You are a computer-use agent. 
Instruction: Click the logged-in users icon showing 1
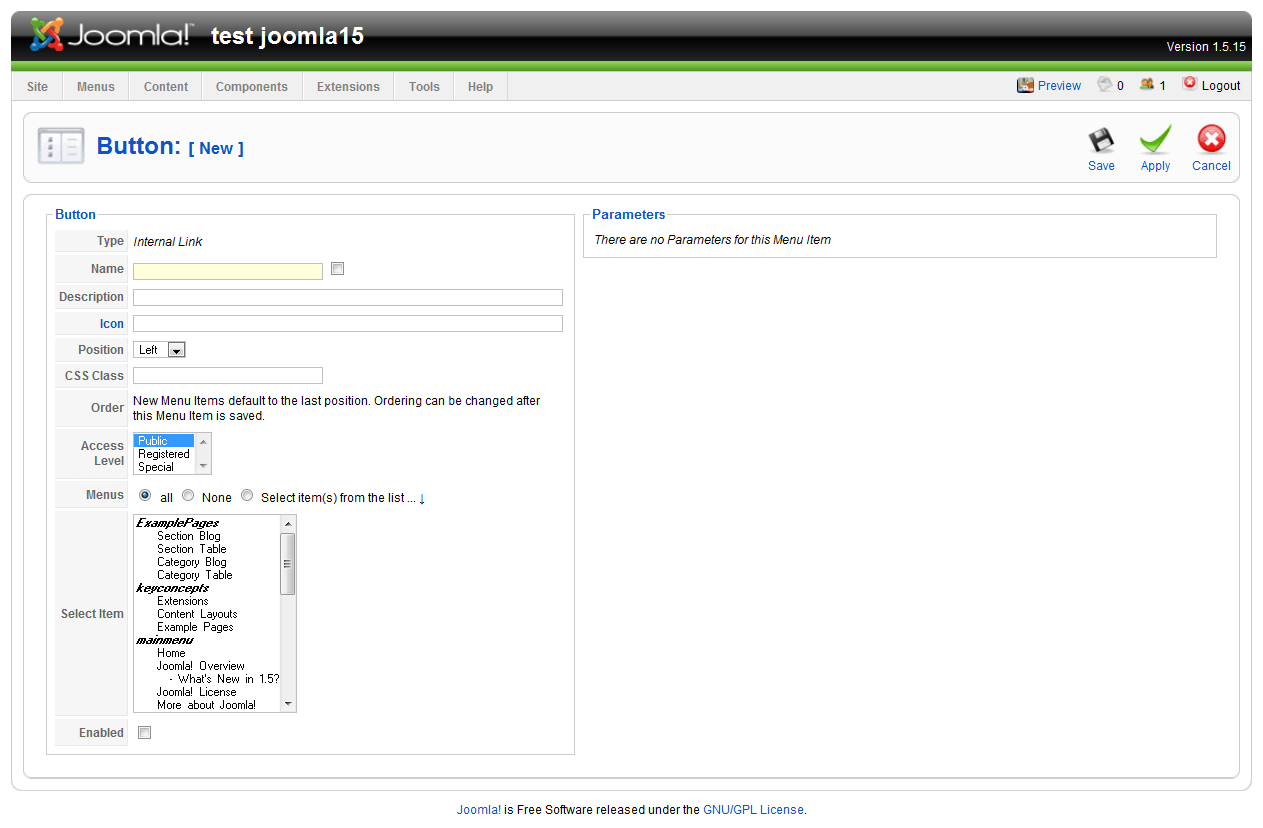tap(1147, 85)
